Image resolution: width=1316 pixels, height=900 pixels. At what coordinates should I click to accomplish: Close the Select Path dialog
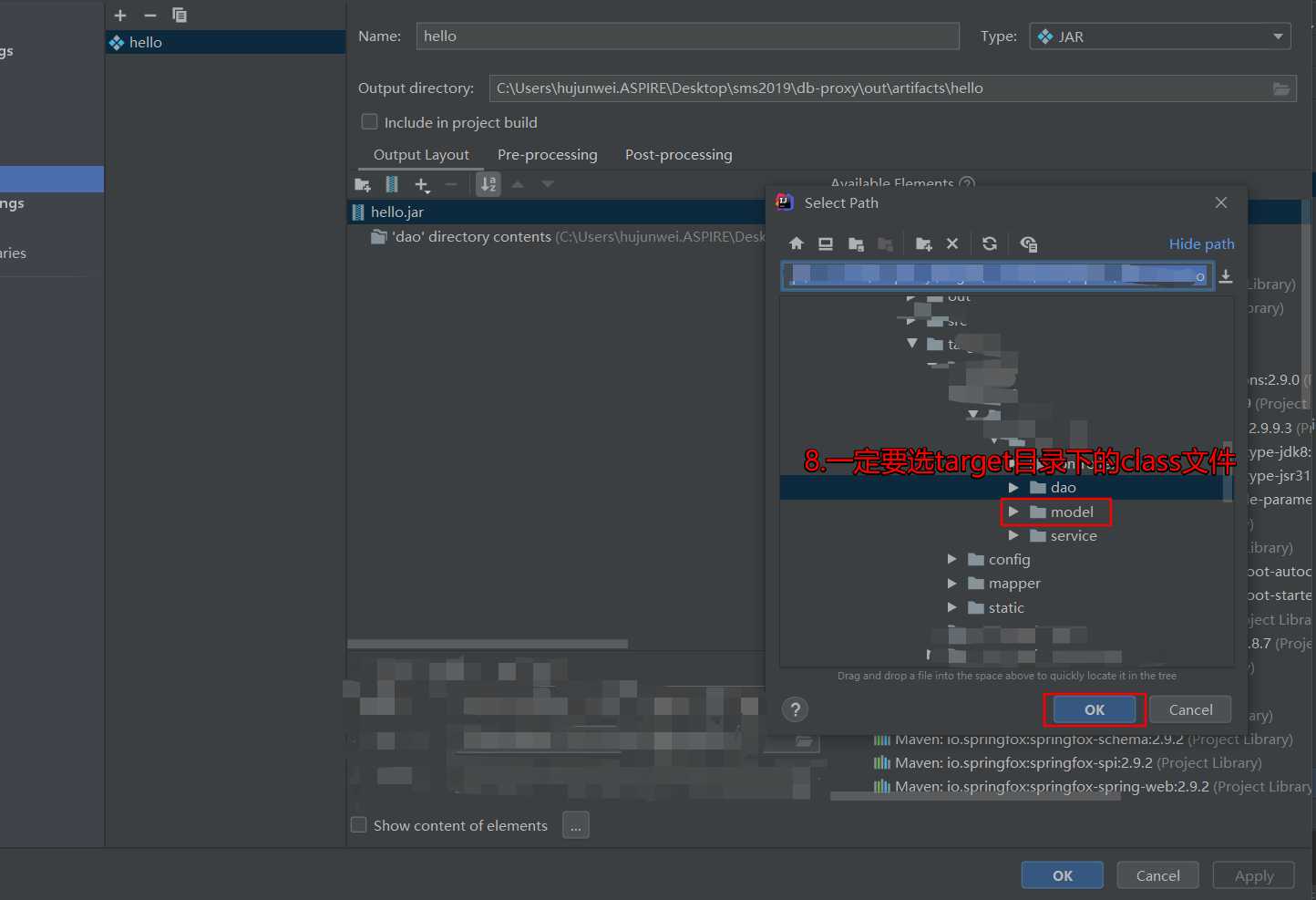pyautogui.click(x=1221, y=202)
